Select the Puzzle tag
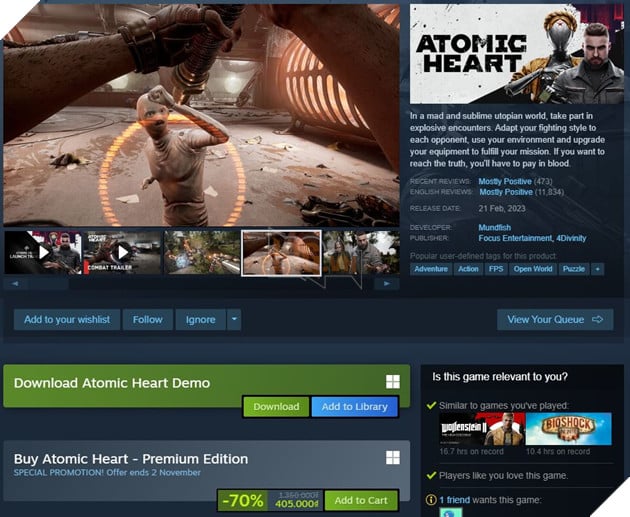Viewport: 630px width, 517px height. point(574,269)
